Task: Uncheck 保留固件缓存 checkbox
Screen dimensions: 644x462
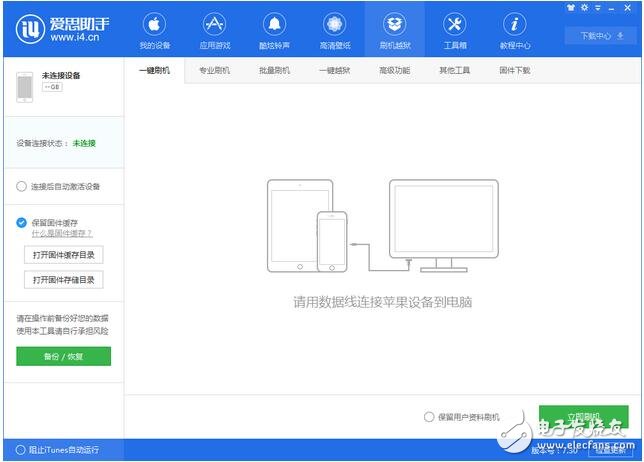Action: (21, 223)
